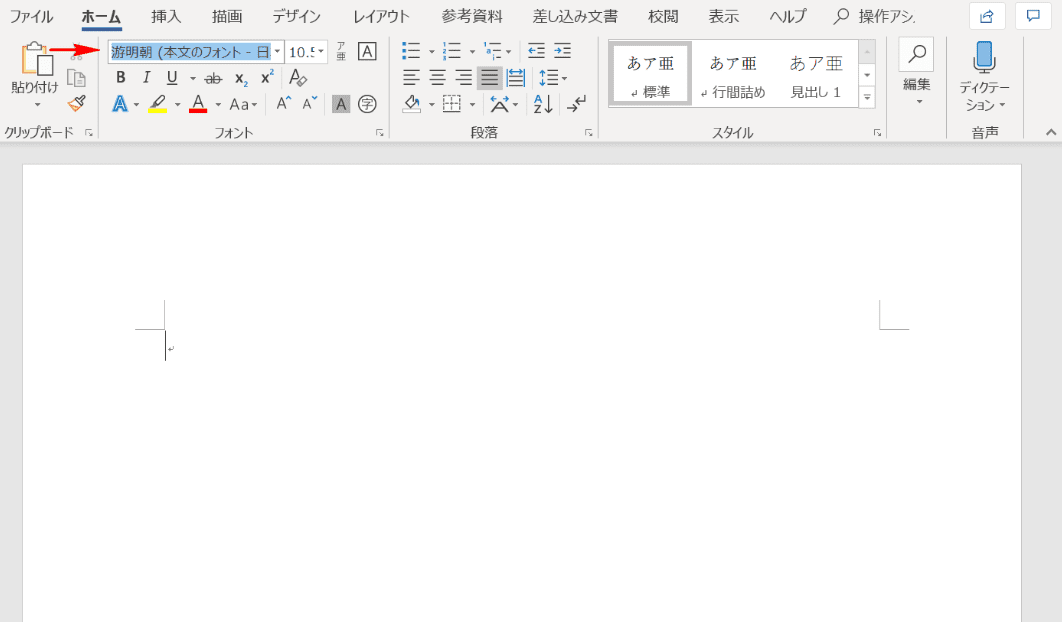The width and height of the screenshot is (1062, 622).
Task: Apply red font color
Action: pos(198,104)
